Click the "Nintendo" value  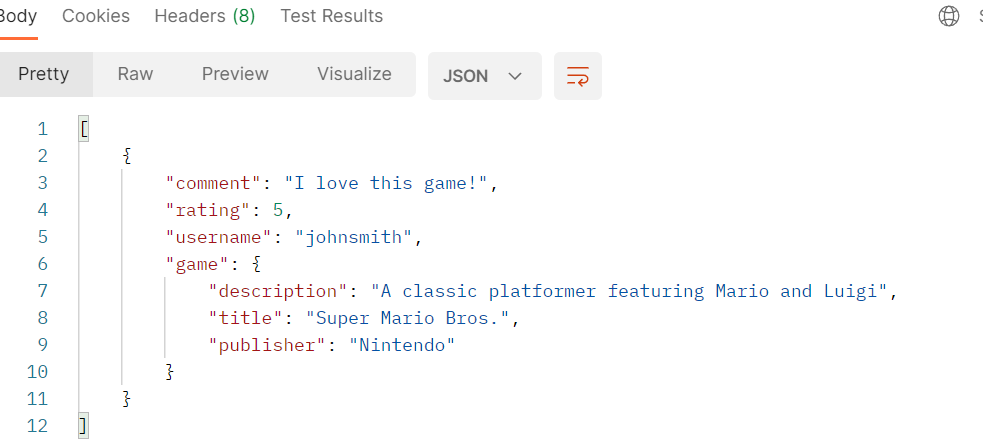pos(402,345)
